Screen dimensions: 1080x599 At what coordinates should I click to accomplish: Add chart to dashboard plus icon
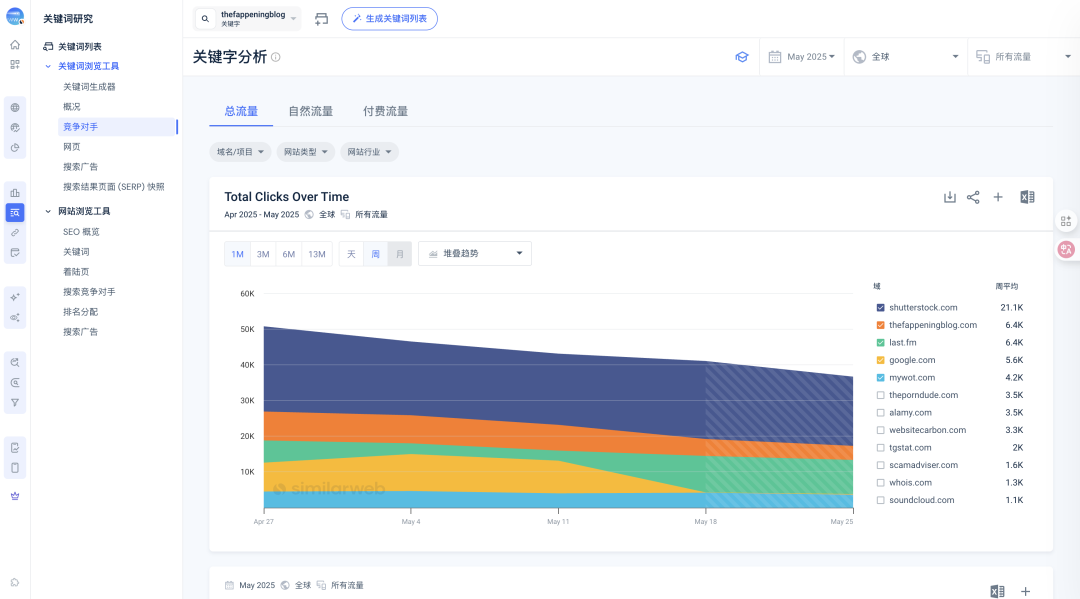pos(997,198)
